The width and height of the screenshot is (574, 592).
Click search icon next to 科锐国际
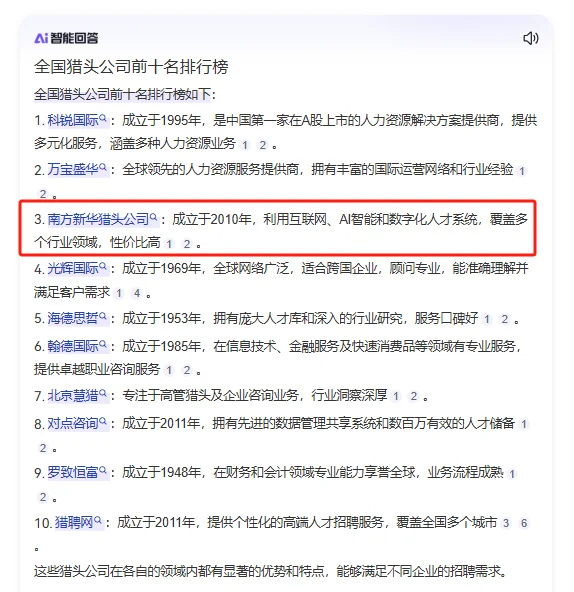(103, 118)
